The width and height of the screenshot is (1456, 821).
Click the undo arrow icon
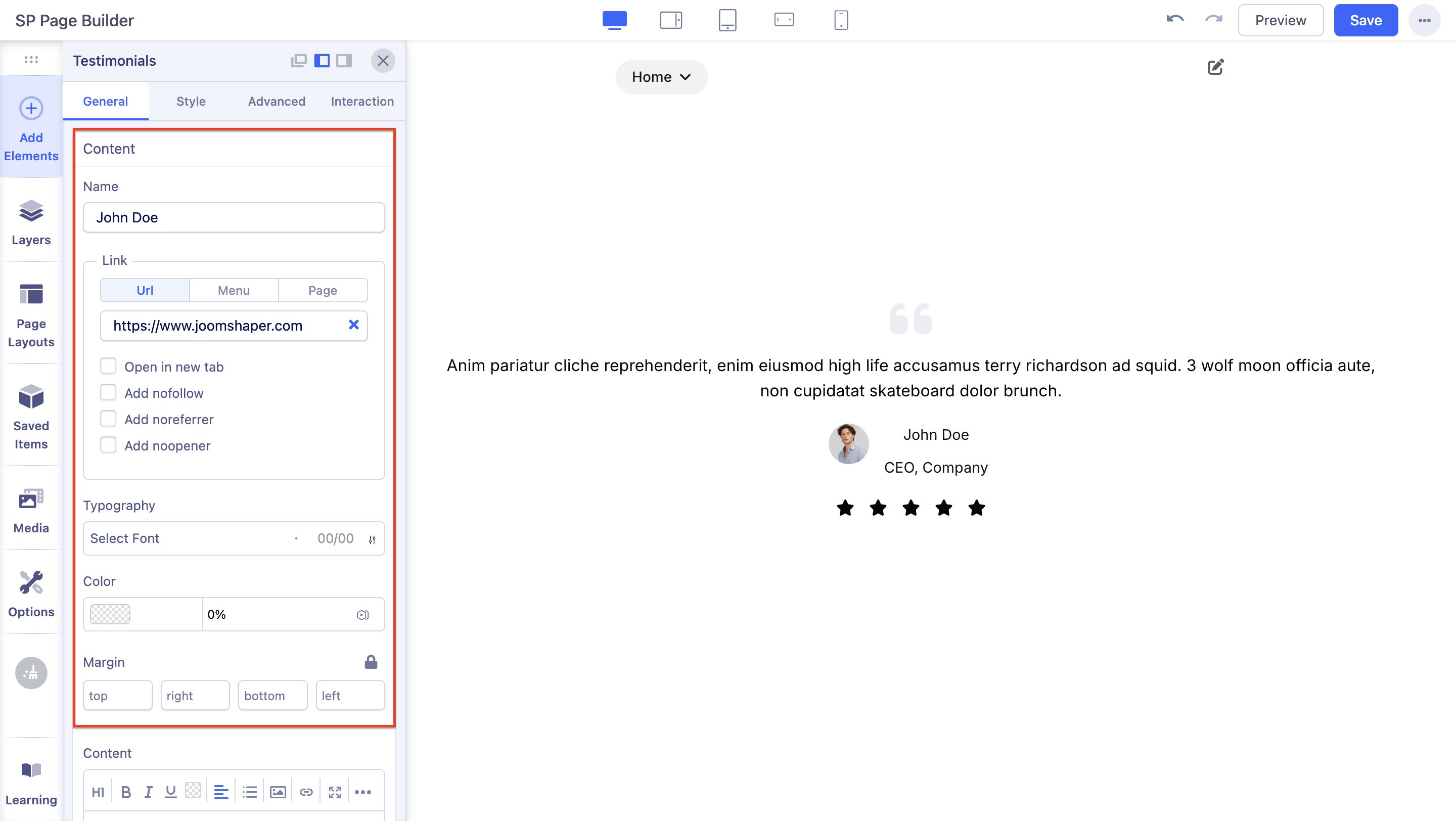pos(1174,20)
